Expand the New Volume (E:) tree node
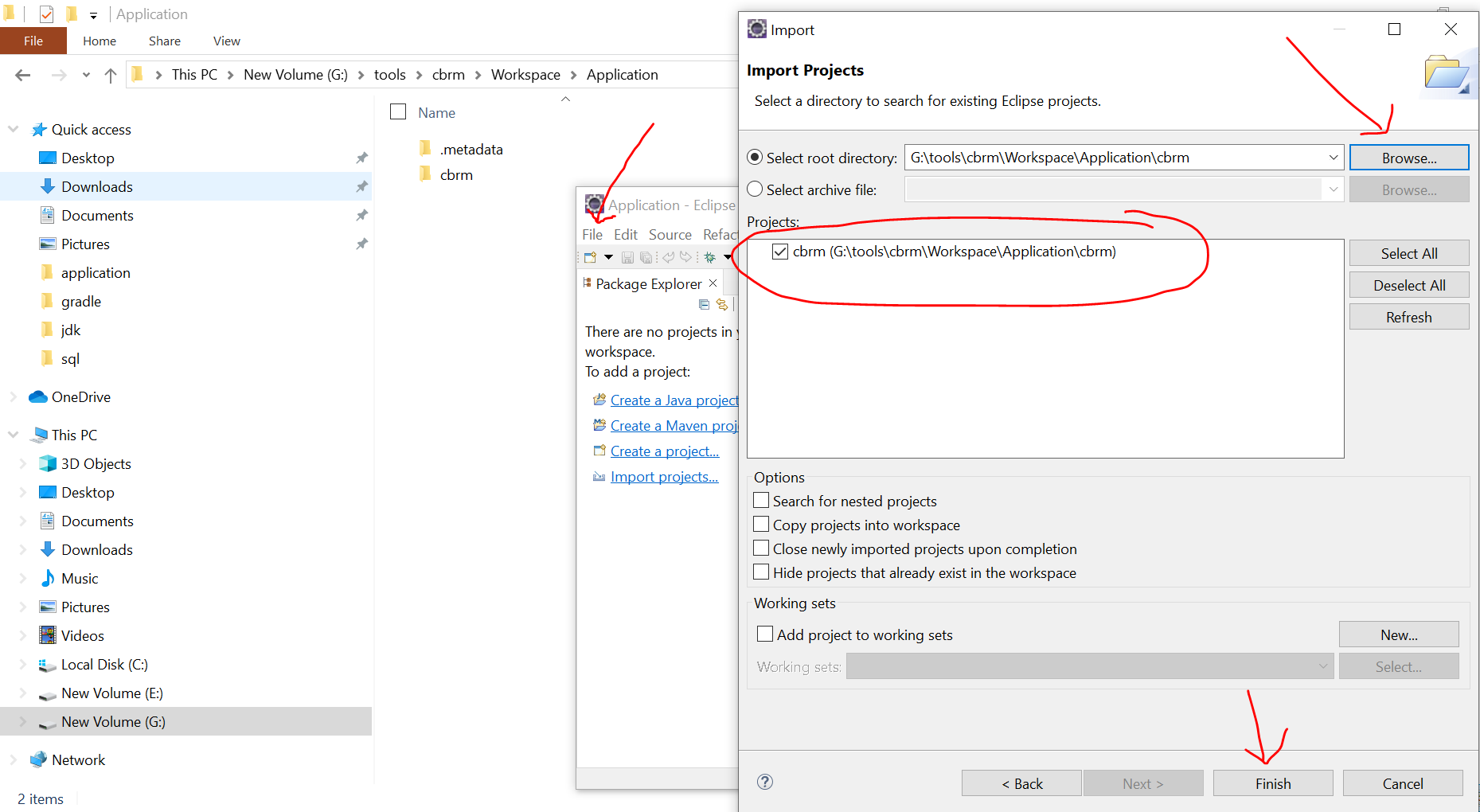1480x812 pixels. [23, 693]
